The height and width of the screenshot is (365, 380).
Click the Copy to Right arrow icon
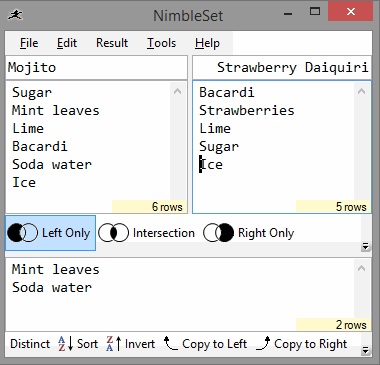point(263,344)
